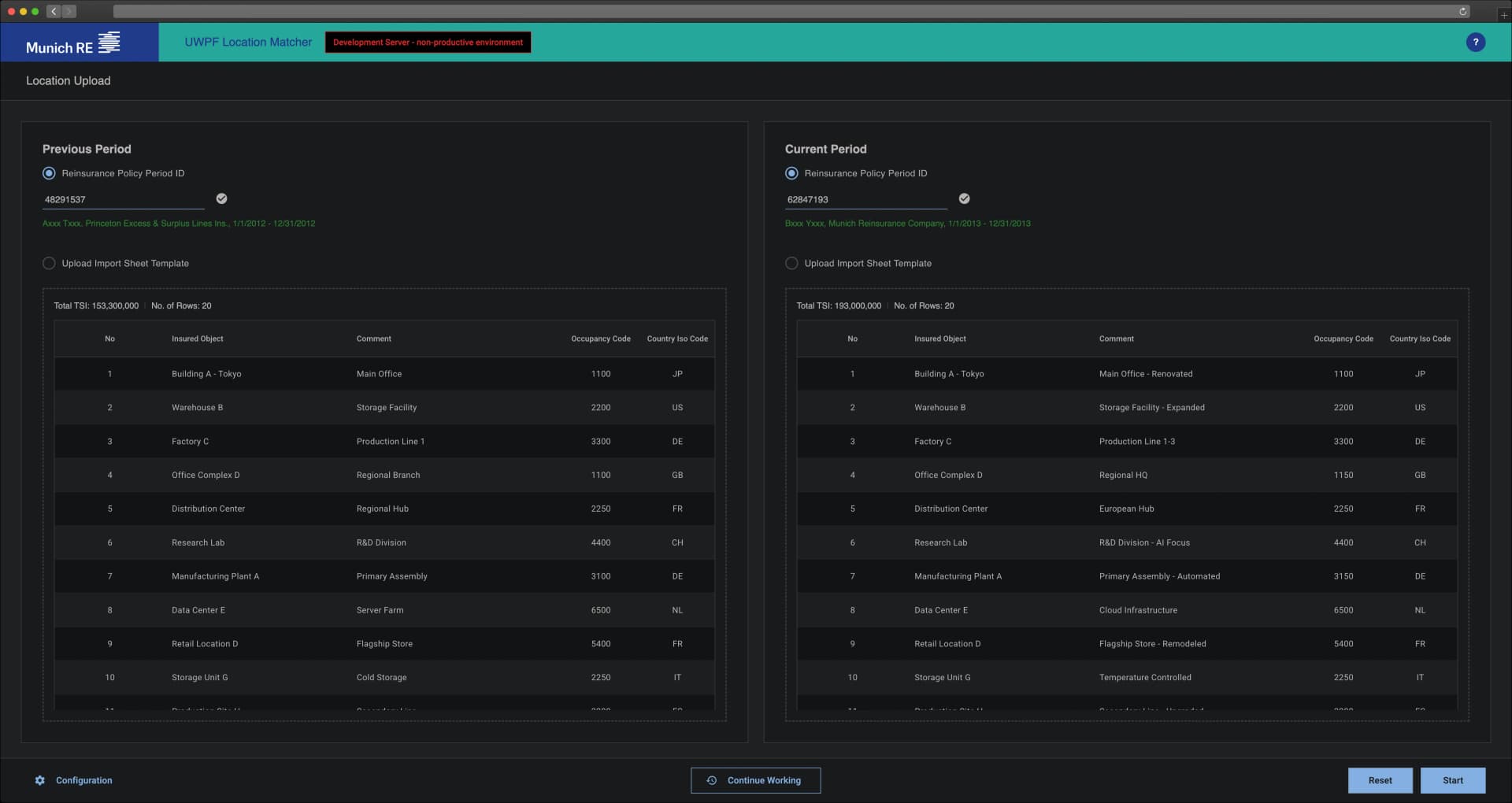The height and width of the screenshot is (803, 1512).
Task: Click Munich Reinsurance Company policy description
Action: click(907, 224)
